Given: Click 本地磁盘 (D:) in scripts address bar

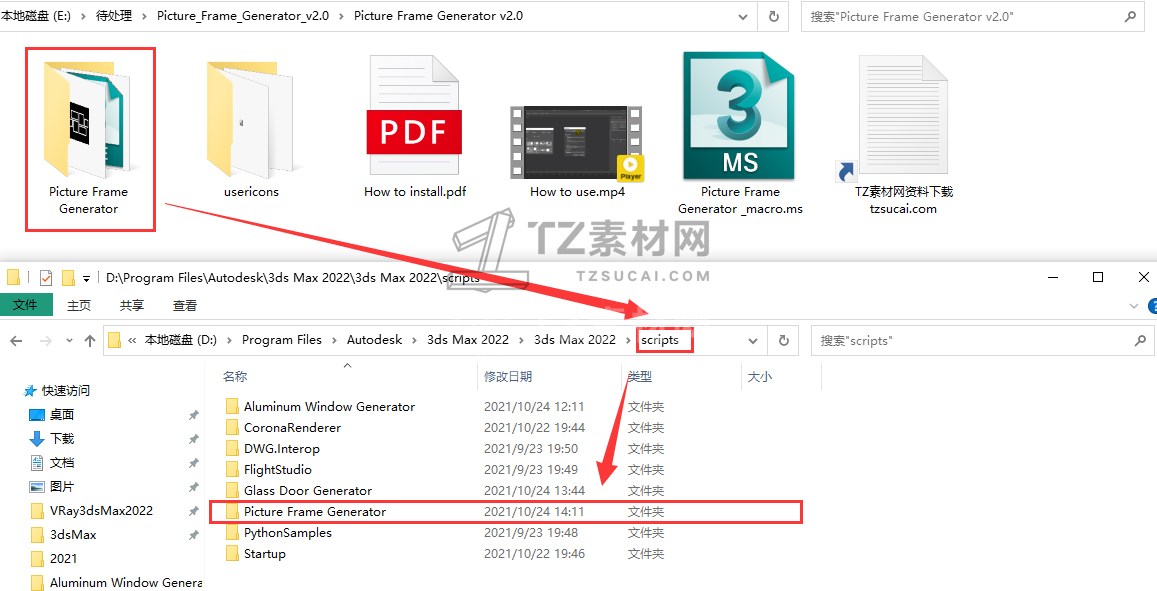Looking at the screenshot, I should click(181, 340).
